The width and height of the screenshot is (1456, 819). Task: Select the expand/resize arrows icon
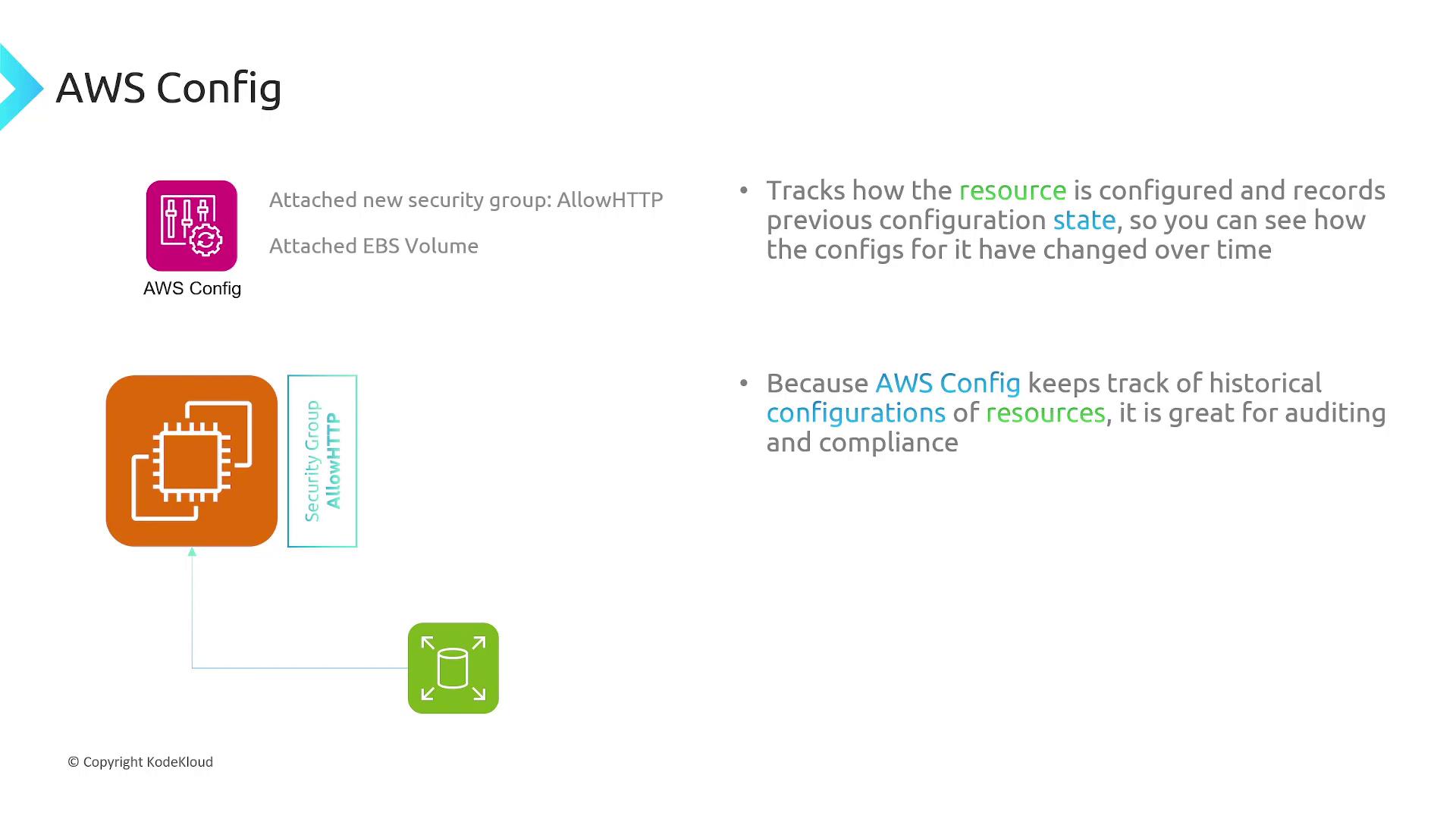pos(453,667)
